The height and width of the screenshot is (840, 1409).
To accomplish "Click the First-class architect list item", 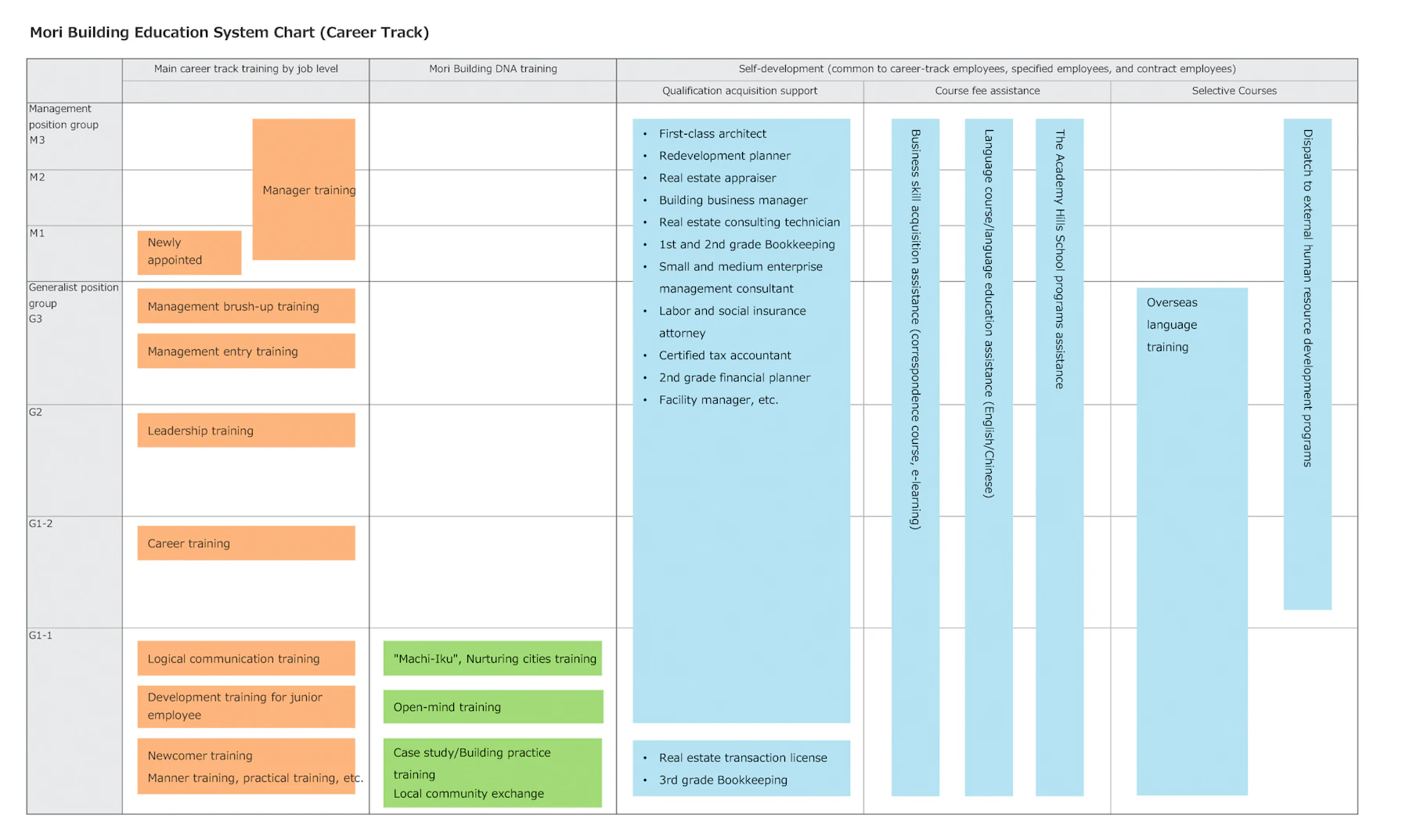I will point(712,134).
